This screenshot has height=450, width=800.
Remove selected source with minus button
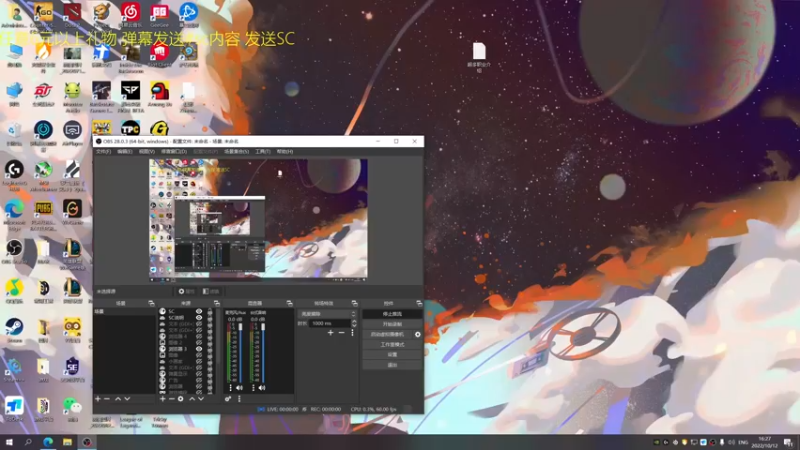tap(171, 398)
